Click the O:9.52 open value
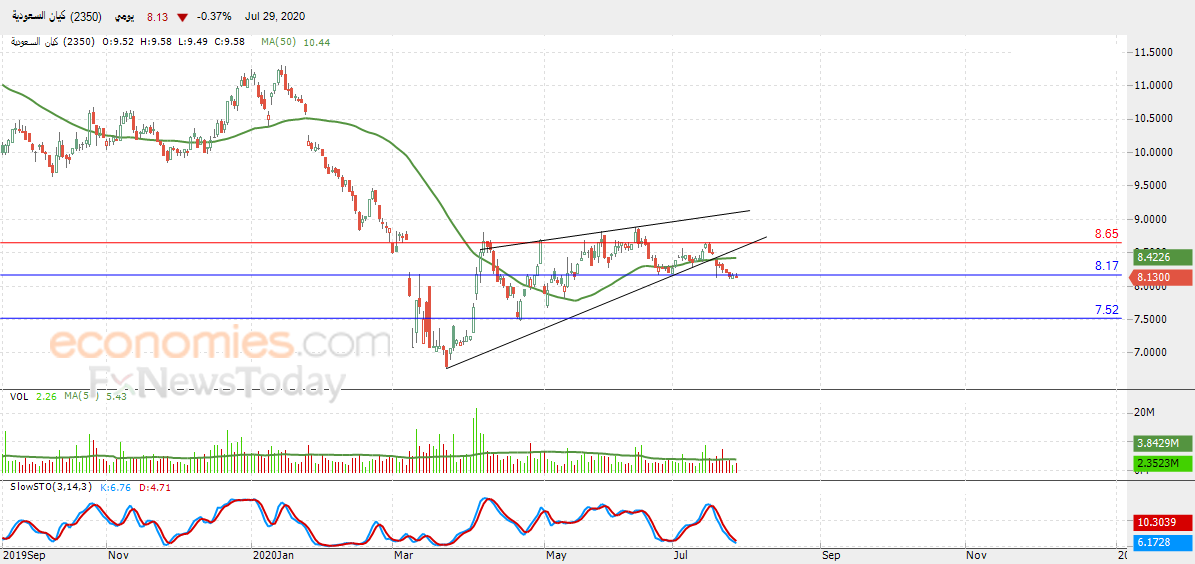 coord(117,43)
